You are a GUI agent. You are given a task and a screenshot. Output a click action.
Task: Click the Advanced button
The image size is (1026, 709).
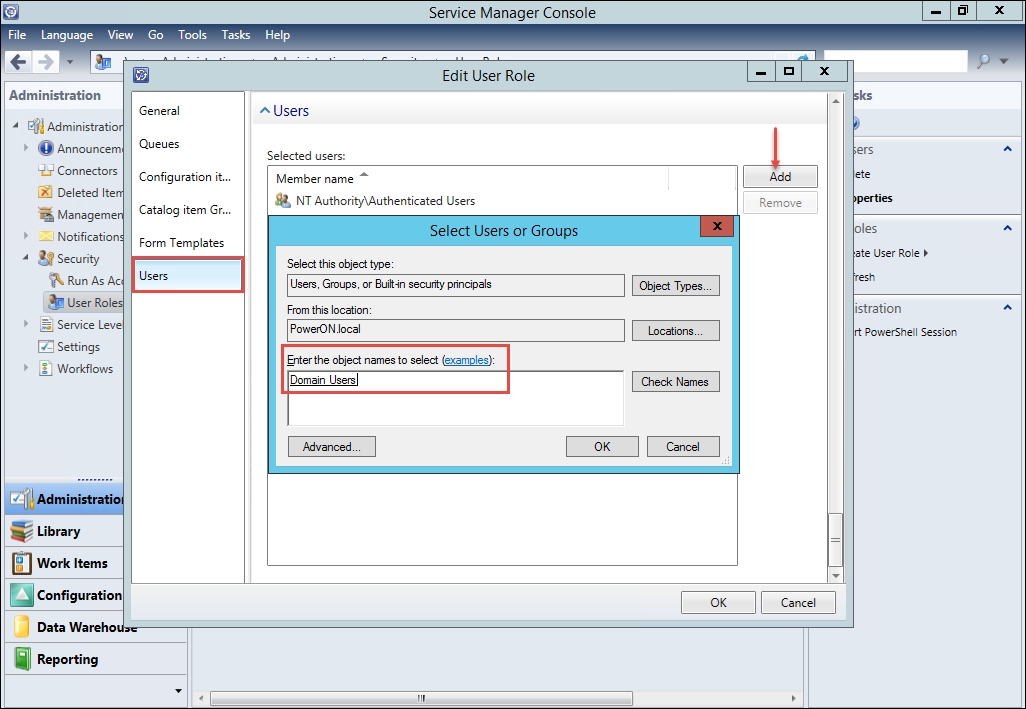pyautogui.click(x=332, y=447)
